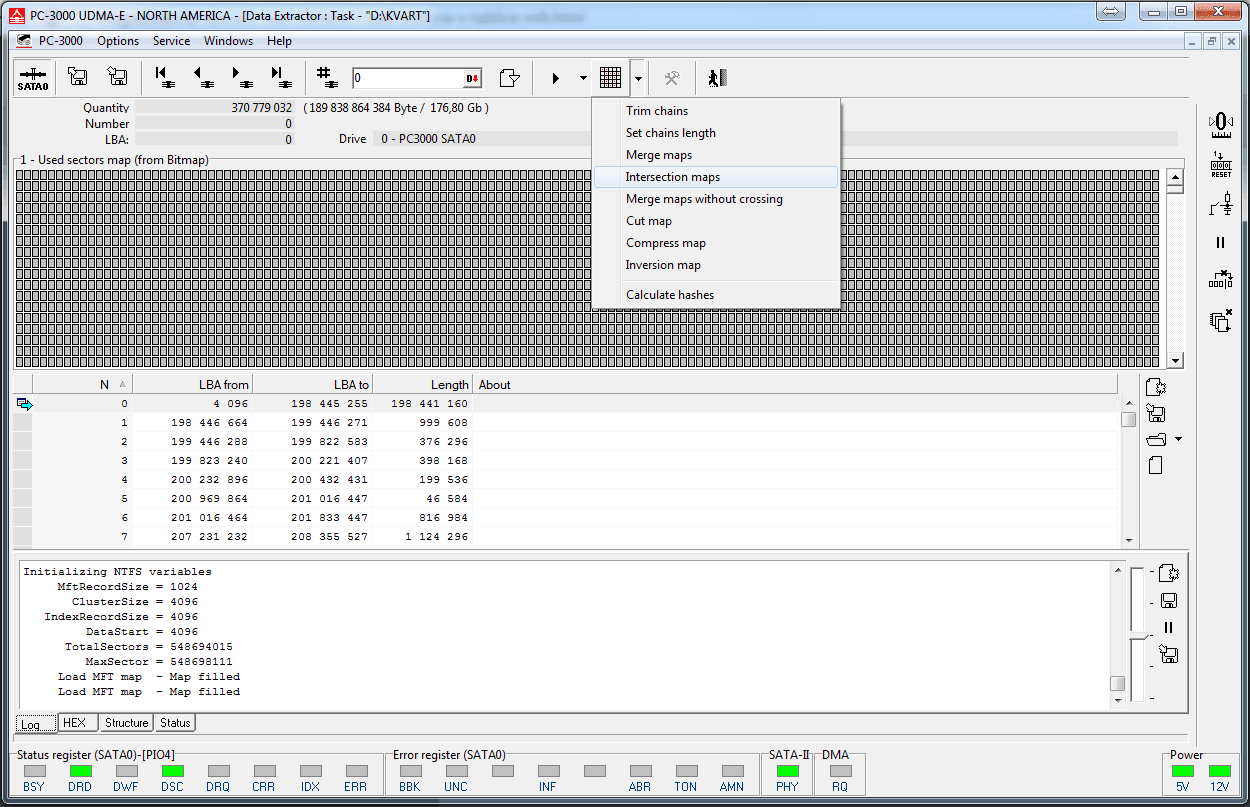
Task: Click the hammer and wrench utilities icon
Action: pyautogui.click(x=672, y=78)
